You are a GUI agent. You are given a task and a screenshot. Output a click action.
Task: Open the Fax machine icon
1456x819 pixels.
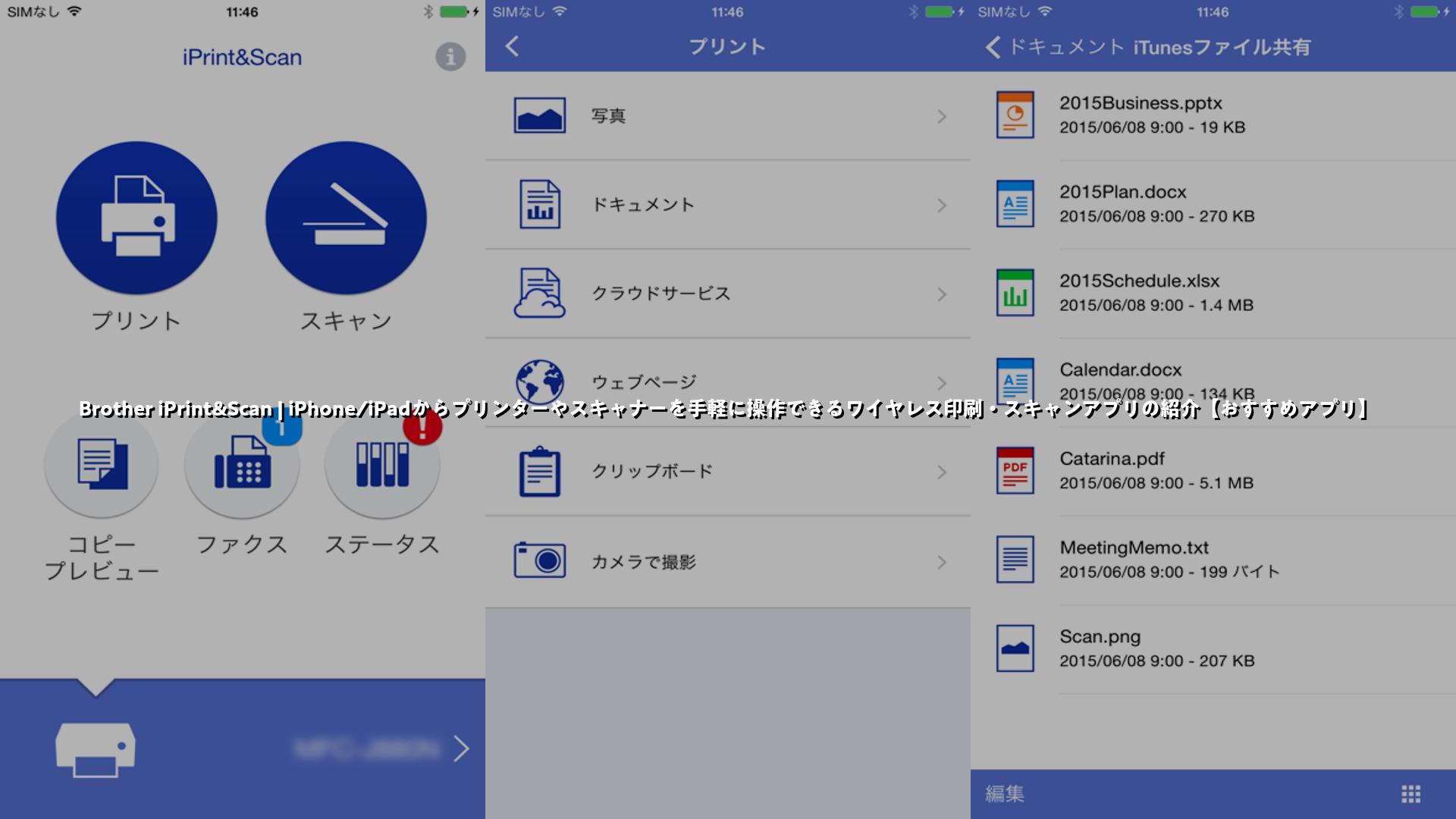pyautogui.click(x=242, y=464)
